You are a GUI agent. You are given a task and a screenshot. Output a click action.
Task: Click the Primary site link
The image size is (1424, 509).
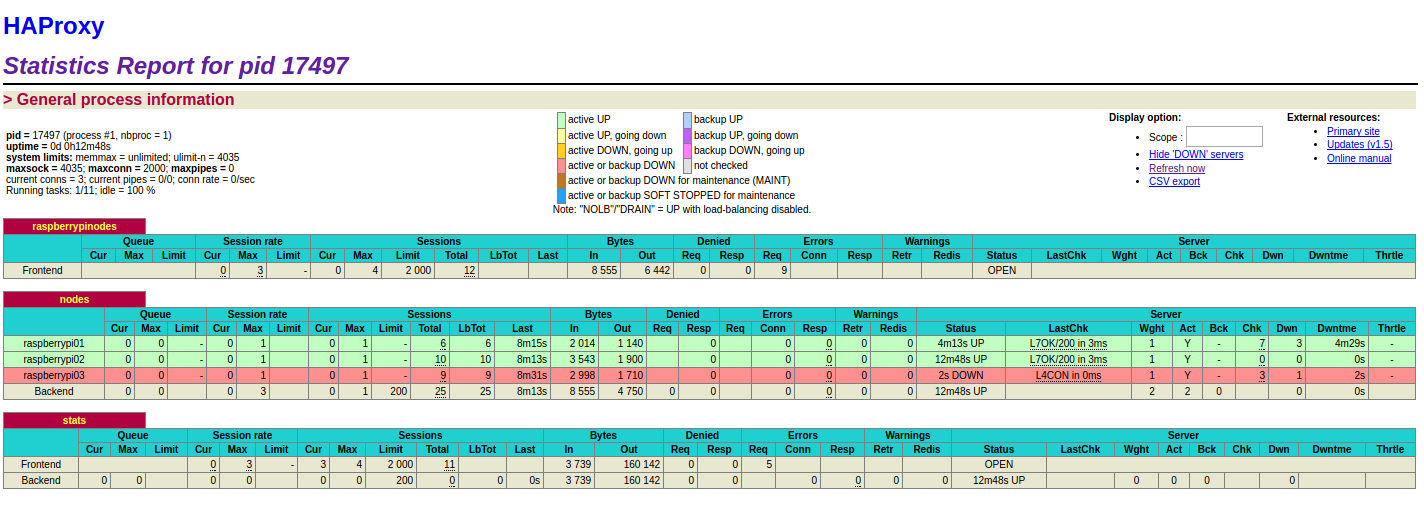pos(1353,131)
